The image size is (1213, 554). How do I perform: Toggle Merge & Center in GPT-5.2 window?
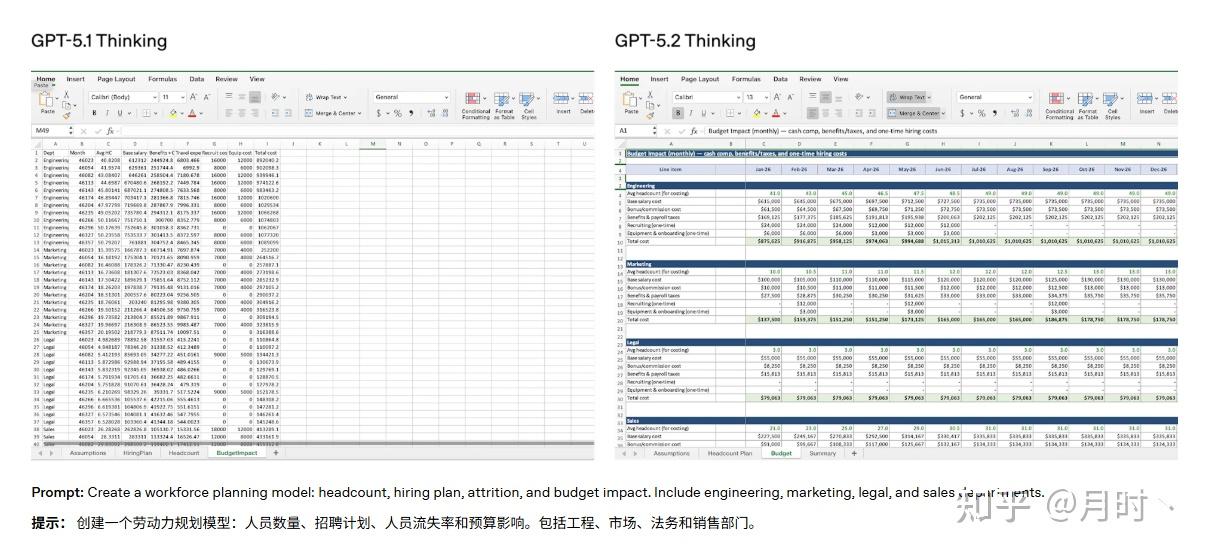click(x=915, y=113)
